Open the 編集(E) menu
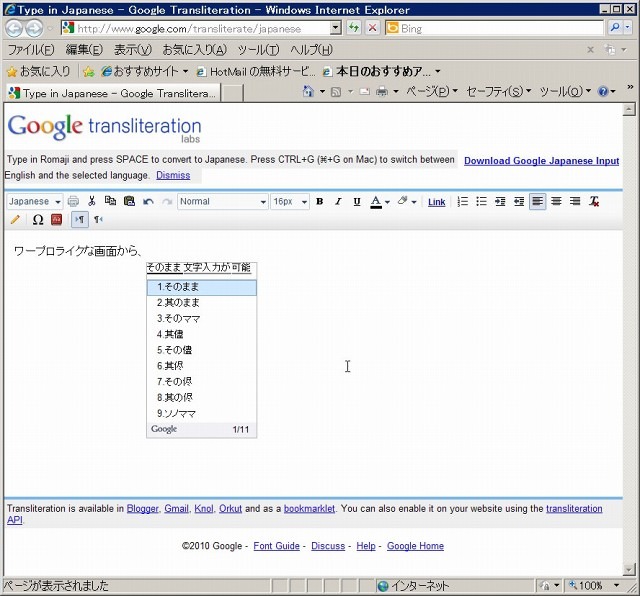The width and height of the screenshot is (640, 596). pyautogui.click(x=84, y=50)
